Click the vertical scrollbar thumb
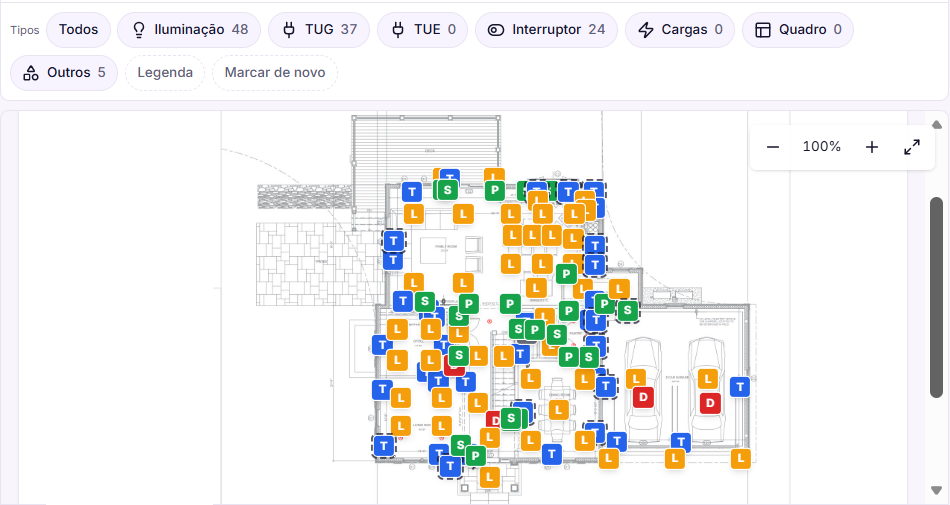This screenshot has height=505, width=950. (x=937, y=297)
